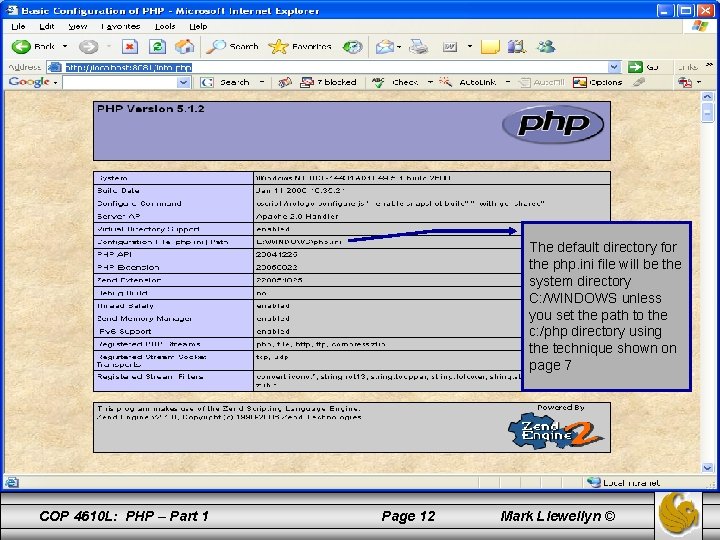
Task: Open the Edit menu
Action: [46, 27]
